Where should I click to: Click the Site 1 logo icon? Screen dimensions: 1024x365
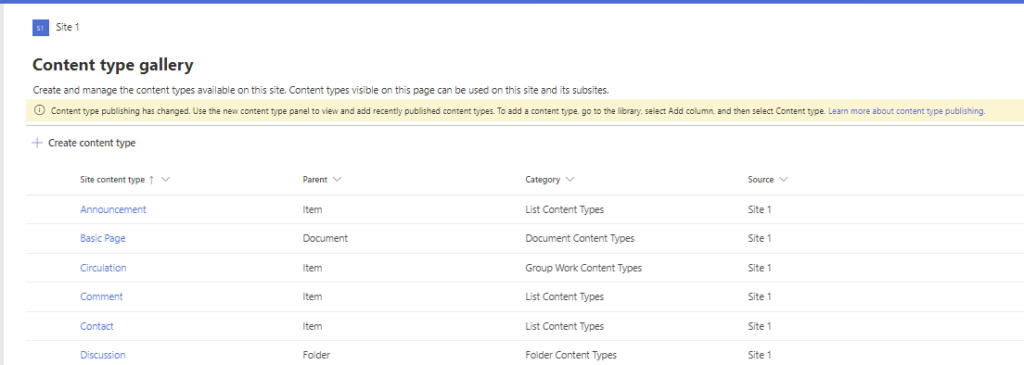point(40,28)
